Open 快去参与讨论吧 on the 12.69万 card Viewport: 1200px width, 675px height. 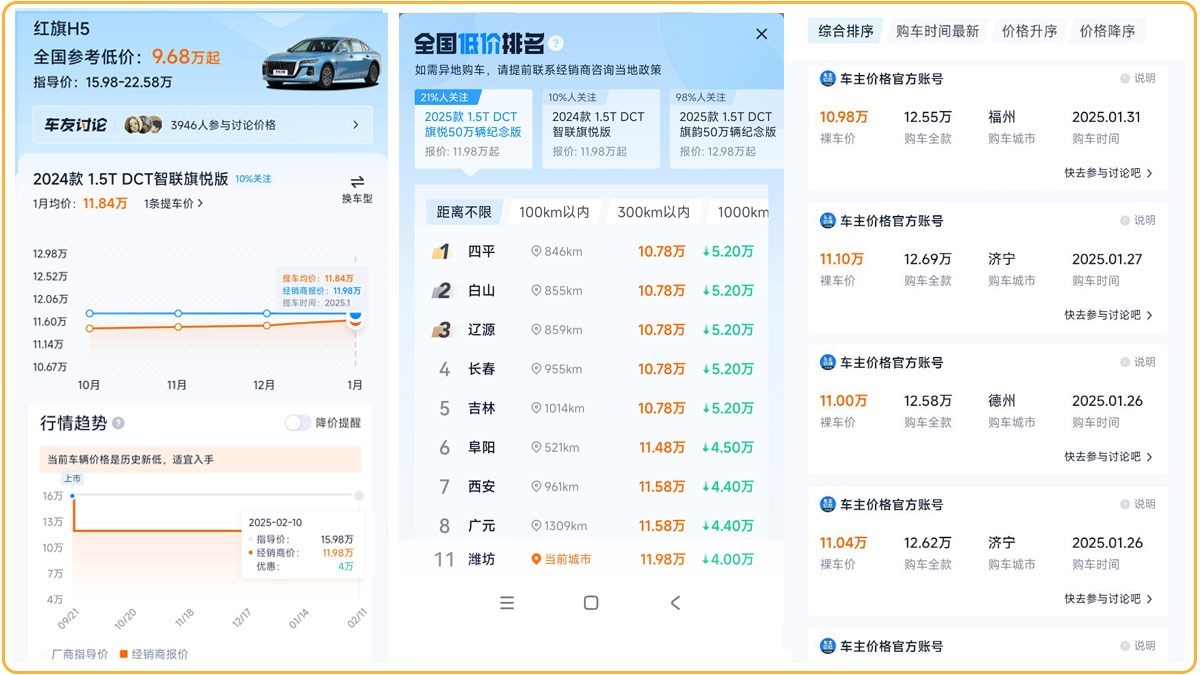[1108, 315]
